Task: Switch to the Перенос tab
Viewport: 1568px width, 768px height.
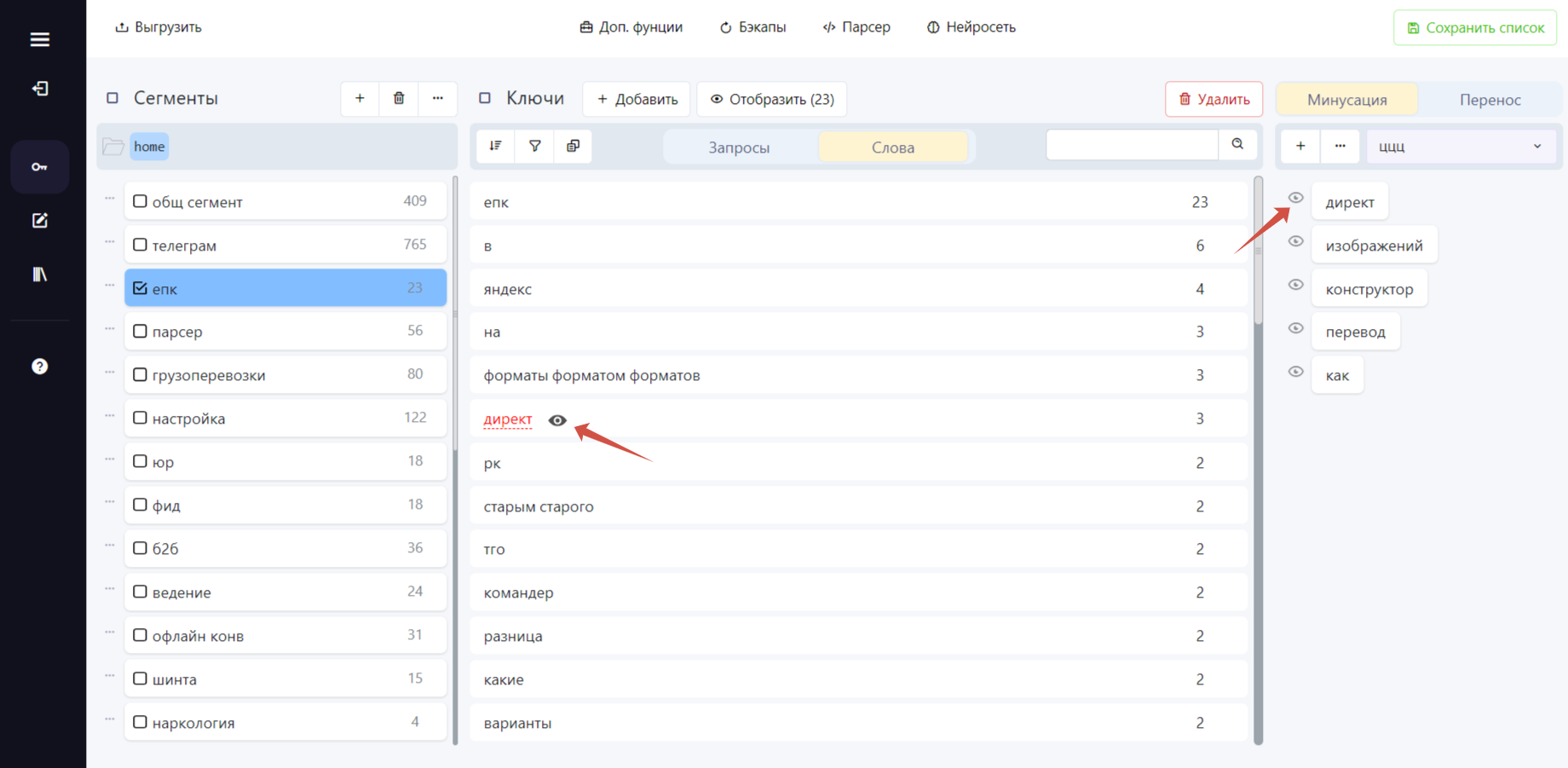Action: point(1490,100)
